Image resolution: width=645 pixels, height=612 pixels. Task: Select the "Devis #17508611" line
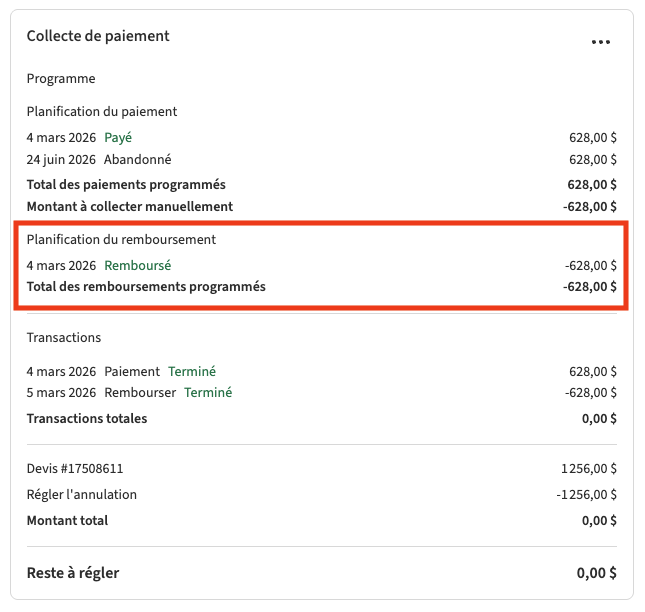(x=75, y=468)
